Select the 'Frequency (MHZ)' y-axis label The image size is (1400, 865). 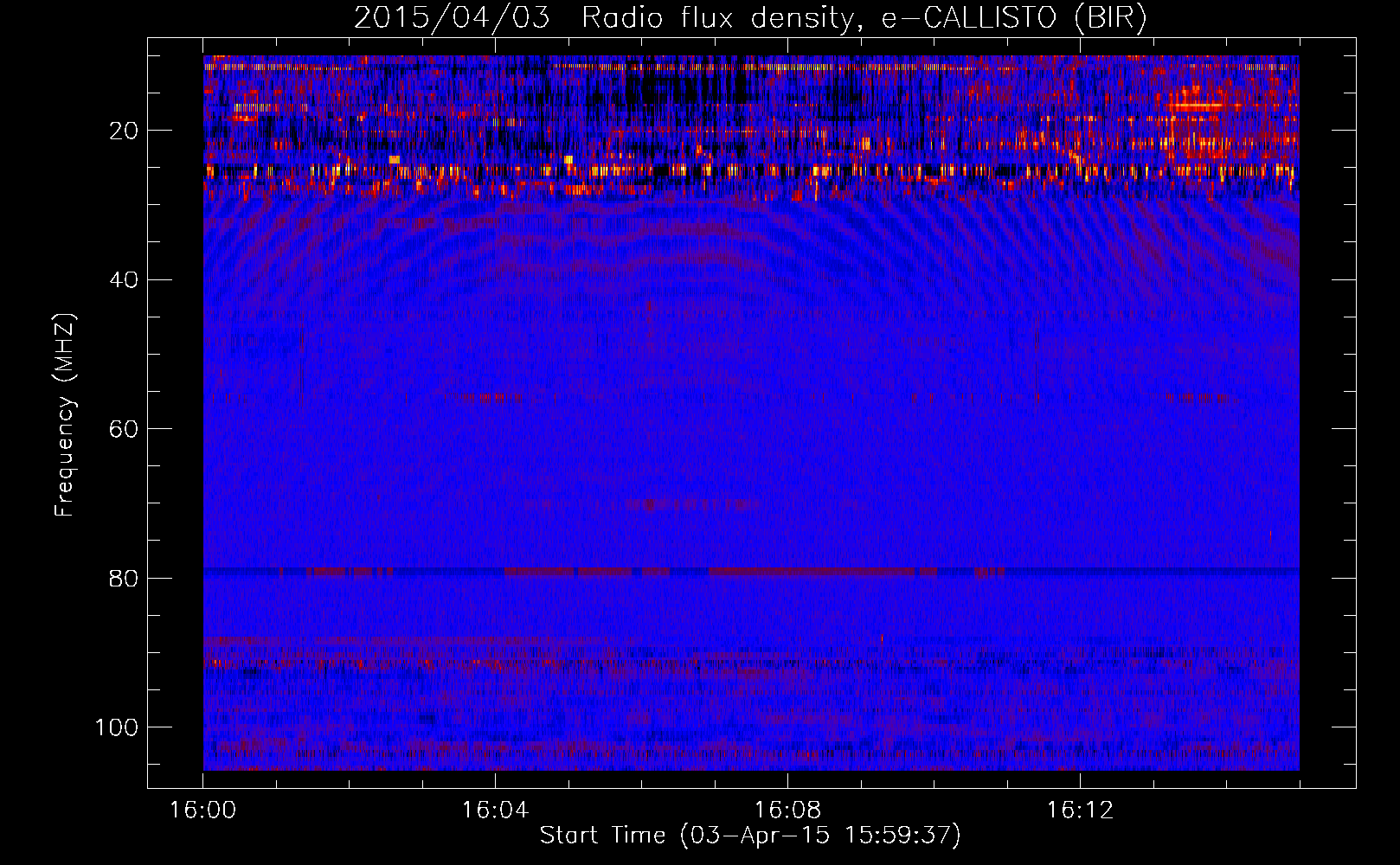click(65, 414)
